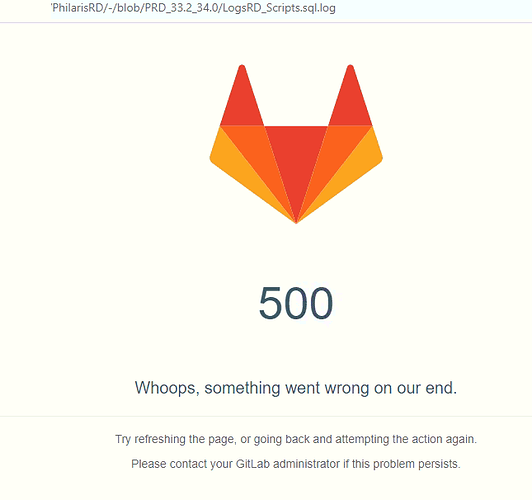Click the 'Whoops, something went wrong' heading
The width and height of the screenshot is (532, 500).
(296, 388)
